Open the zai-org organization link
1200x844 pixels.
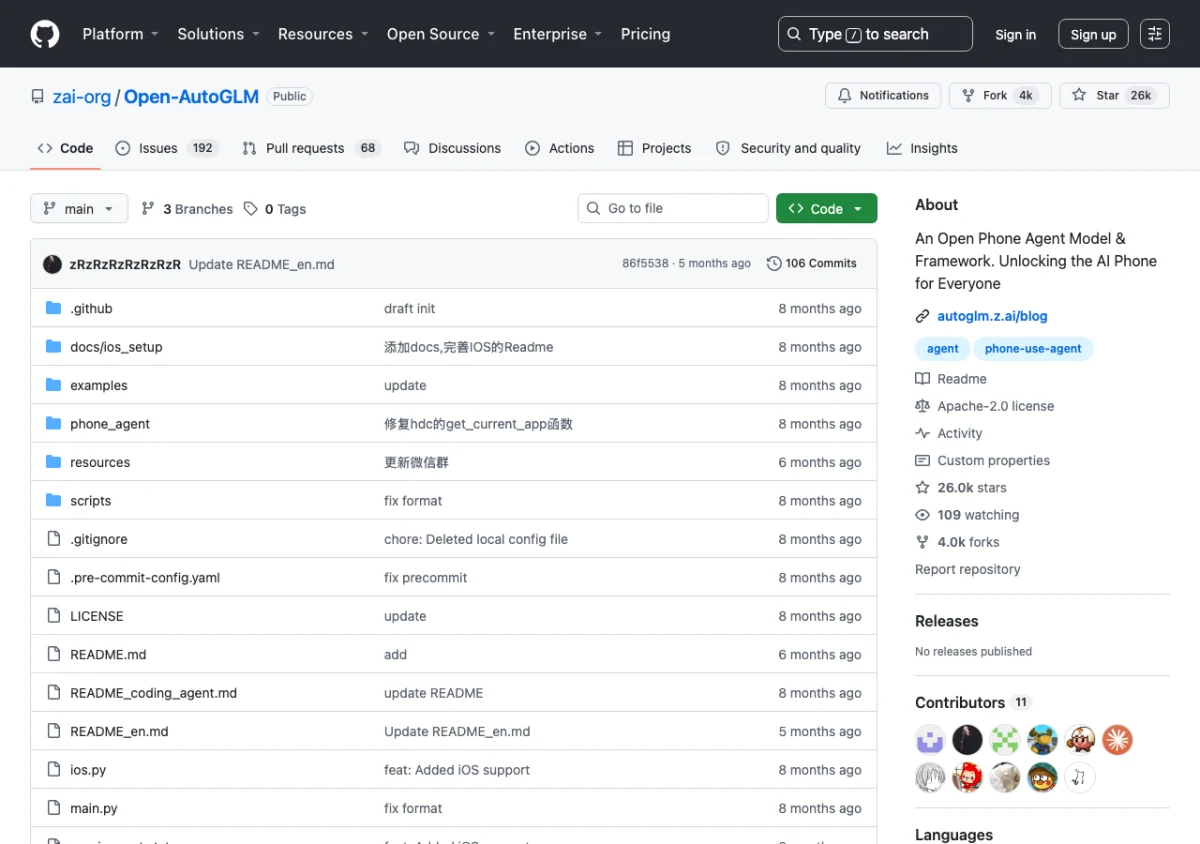click(82, 97)
